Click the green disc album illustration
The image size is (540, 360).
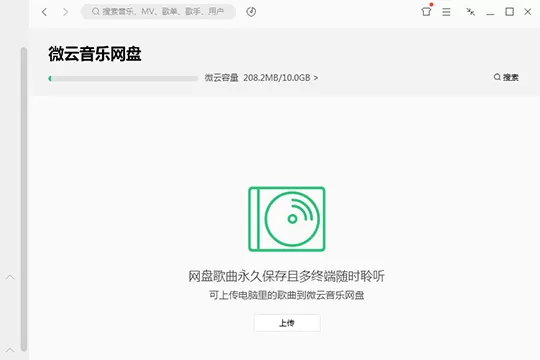tap(287, 219)
